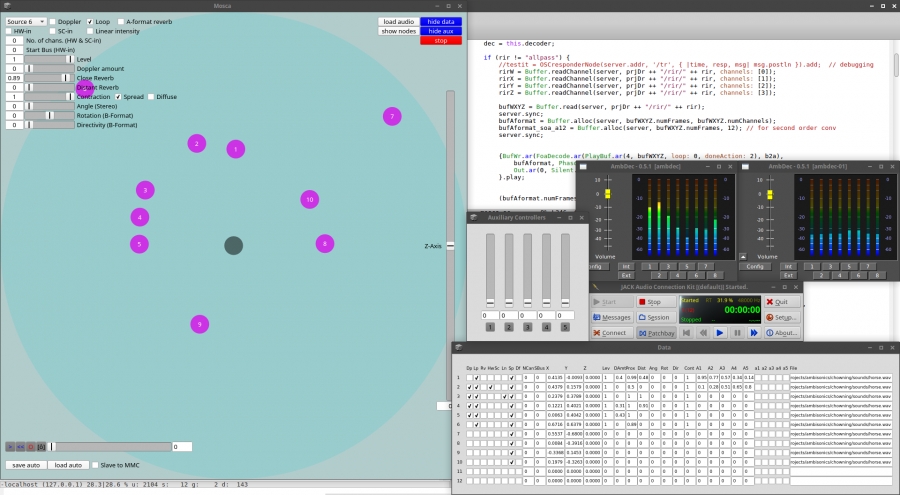The height and width of the screenshot is (495, 900).
Task: Stop the JACK server
Action: [x=655, y=302]
